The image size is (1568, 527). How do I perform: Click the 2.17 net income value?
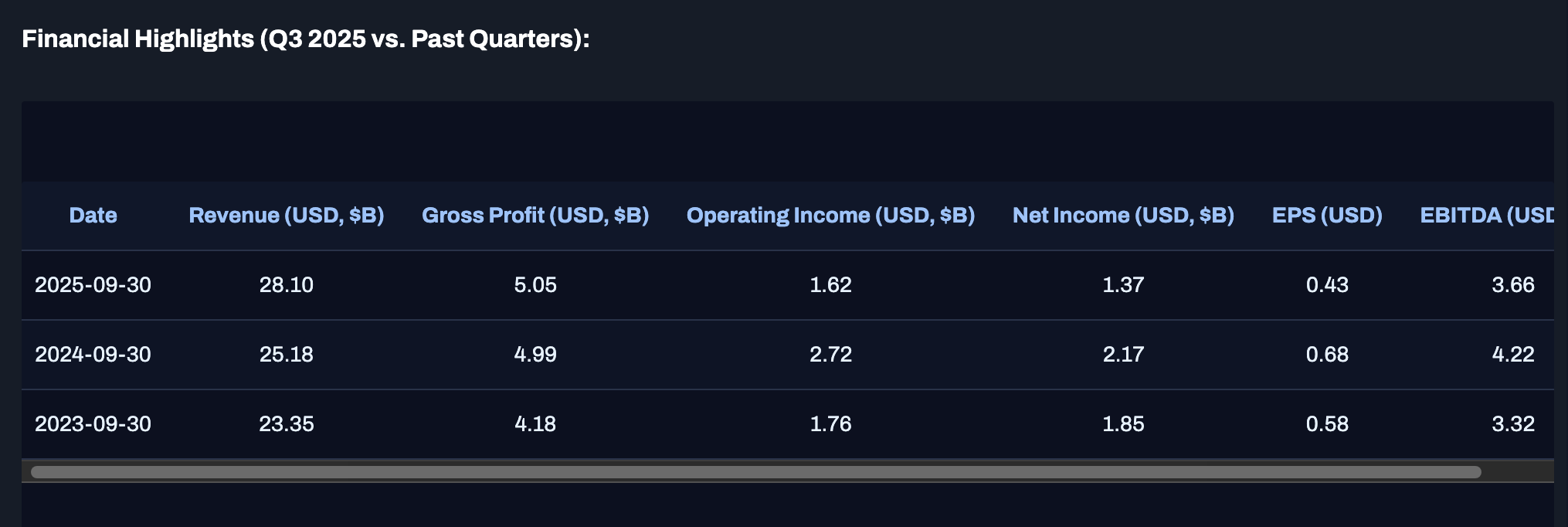(x=1123, y=354)
